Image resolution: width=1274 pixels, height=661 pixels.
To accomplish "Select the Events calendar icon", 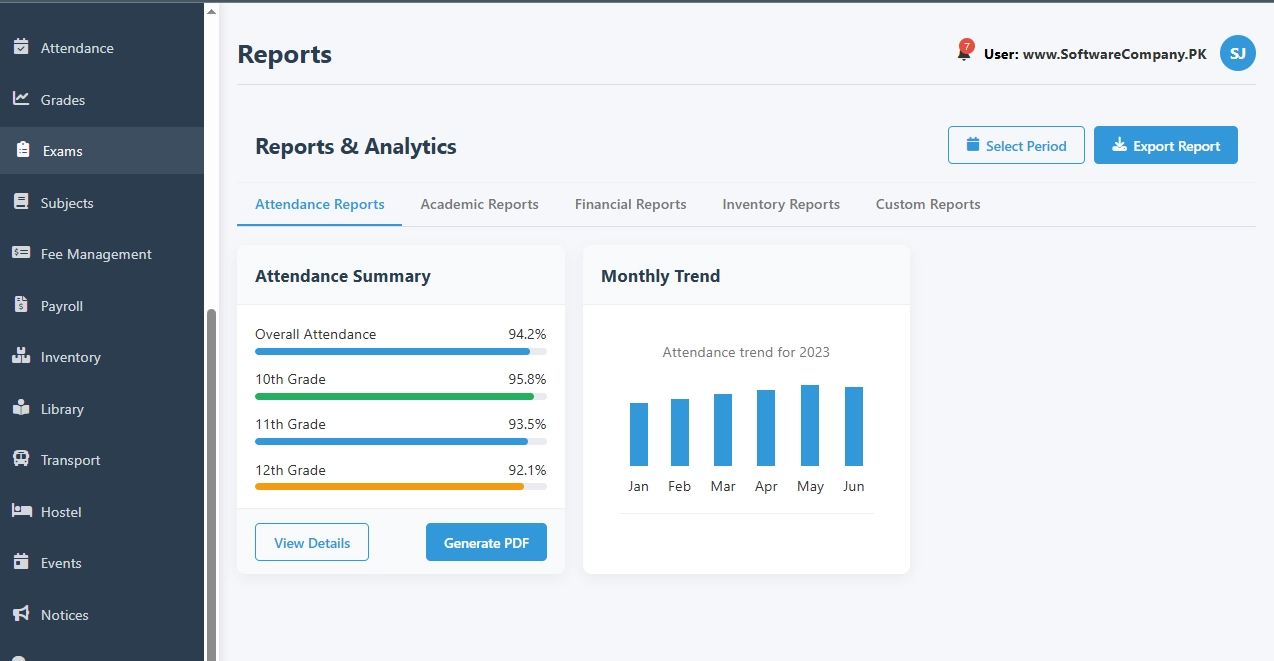I will click(21, 562).
